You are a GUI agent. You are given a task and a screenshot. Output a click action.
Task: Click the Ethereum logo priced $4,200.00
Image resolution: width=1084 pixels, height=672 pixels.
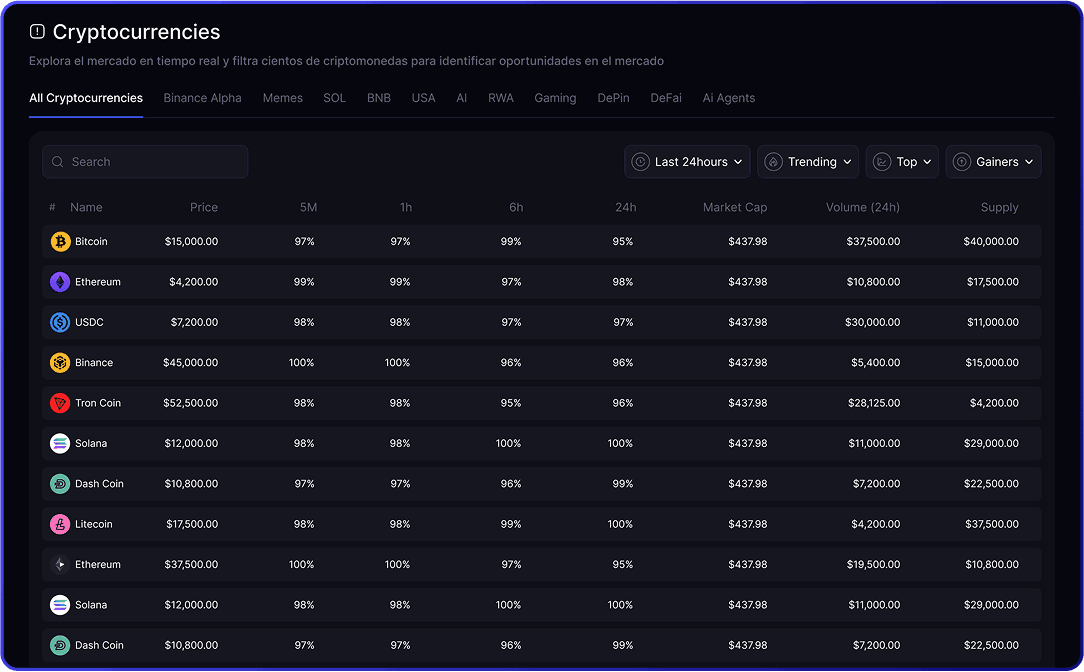click(x=60, y=282)
